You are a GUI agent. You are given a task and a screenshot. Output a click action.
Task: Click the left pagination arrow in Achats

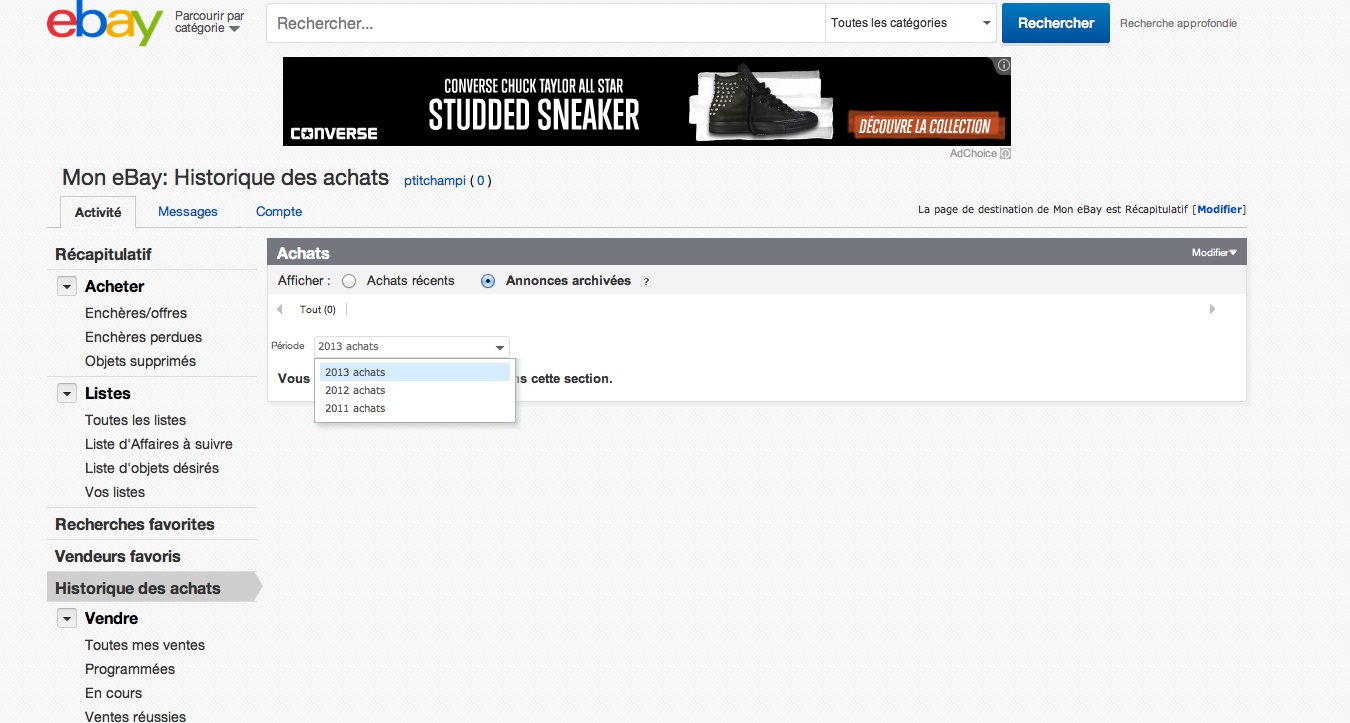(x=280, y=309)
